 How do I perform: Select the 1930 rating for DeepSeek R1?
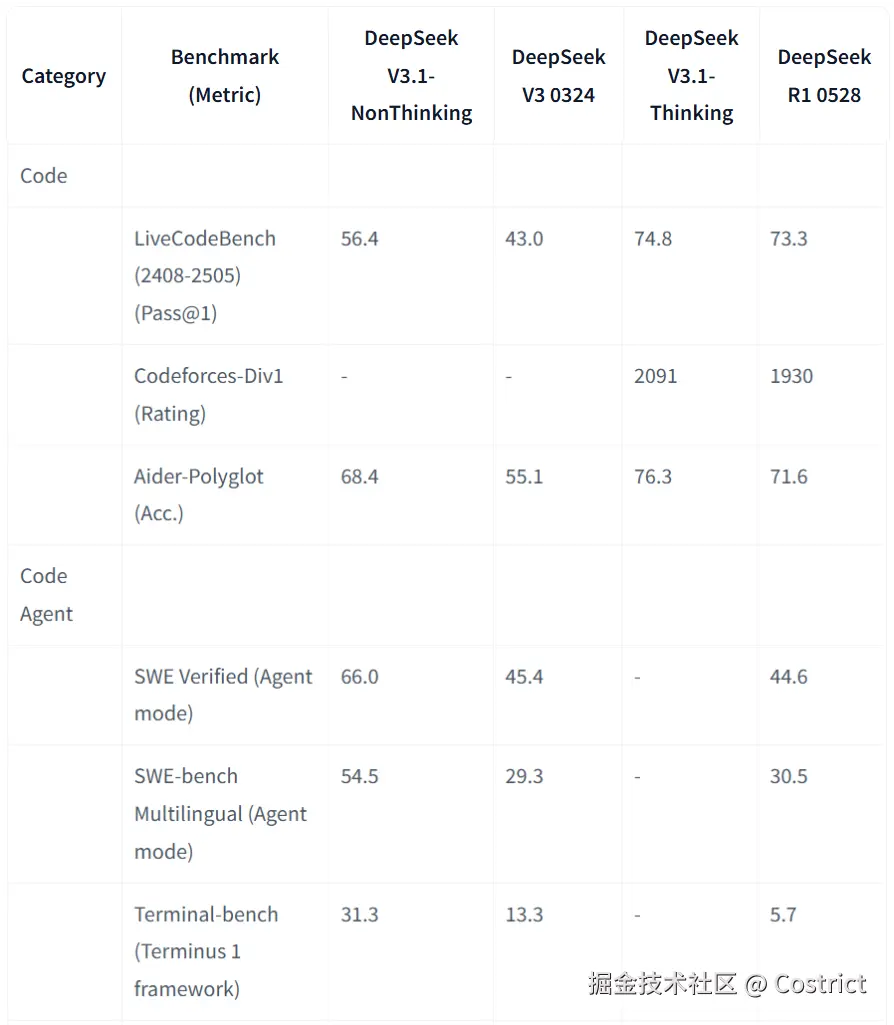(792, 376)
